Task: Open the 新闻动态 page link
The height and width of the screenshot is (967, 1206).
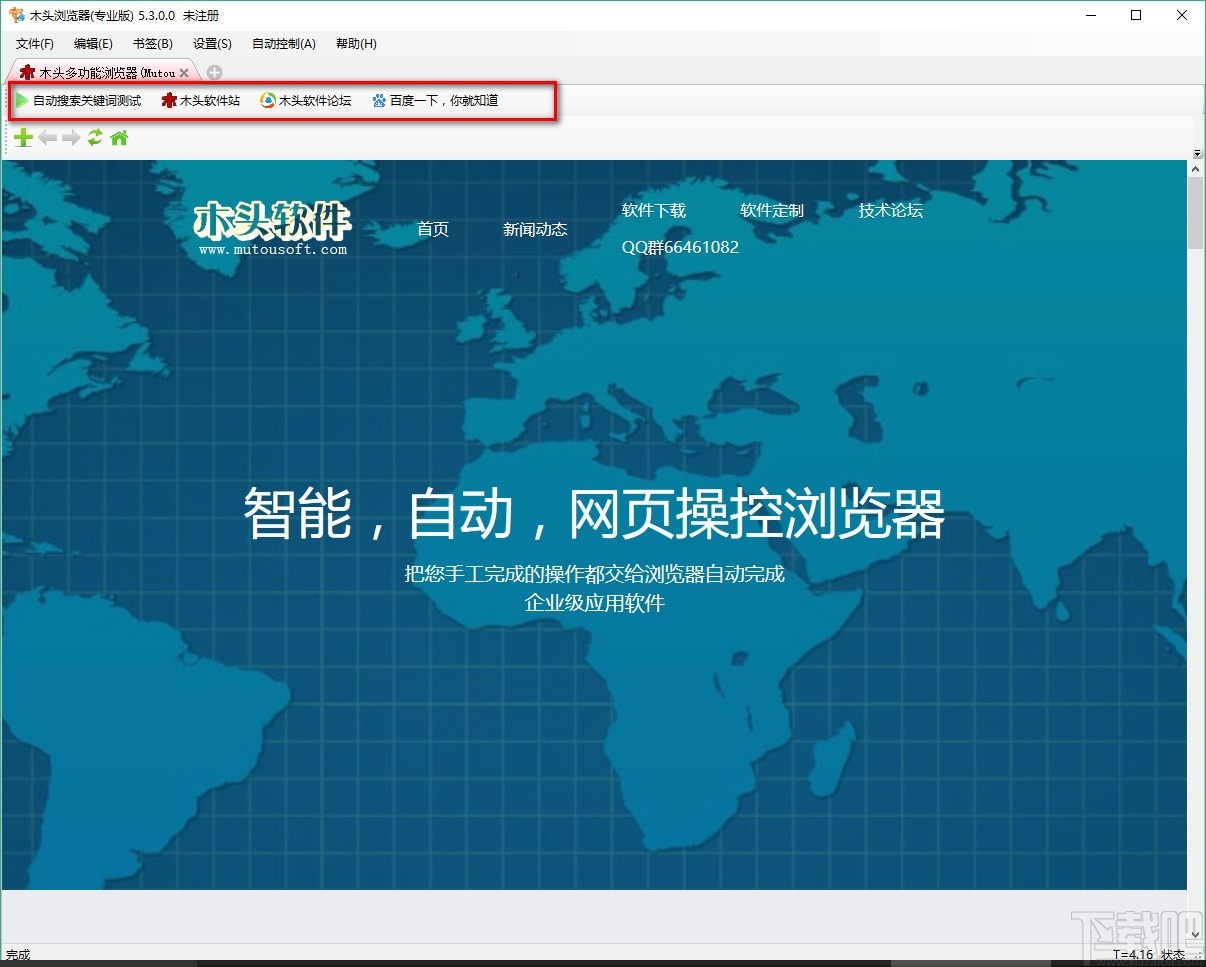Action: (x=535, y=229)
